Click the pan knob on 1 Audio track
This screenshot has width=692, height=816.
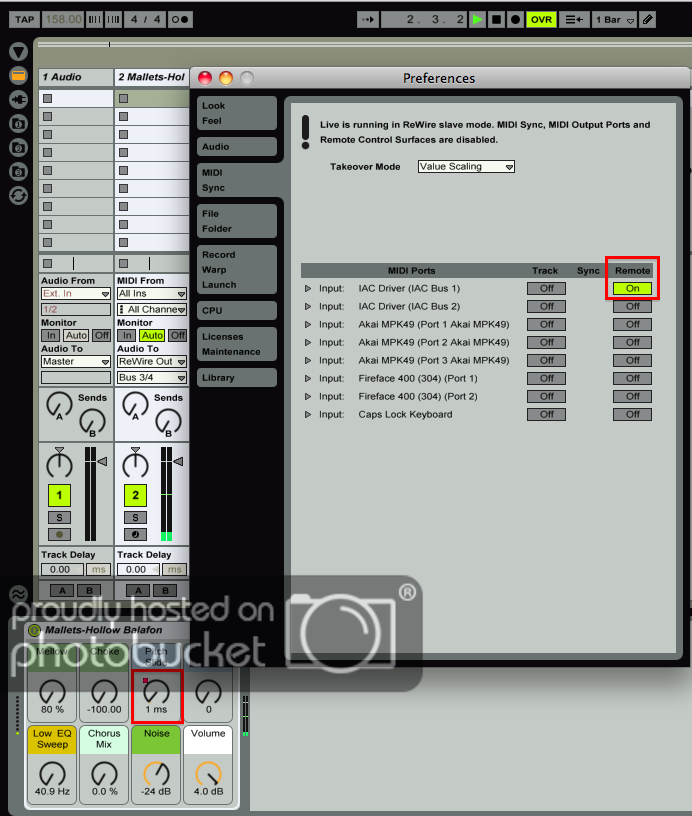[59, 464]
